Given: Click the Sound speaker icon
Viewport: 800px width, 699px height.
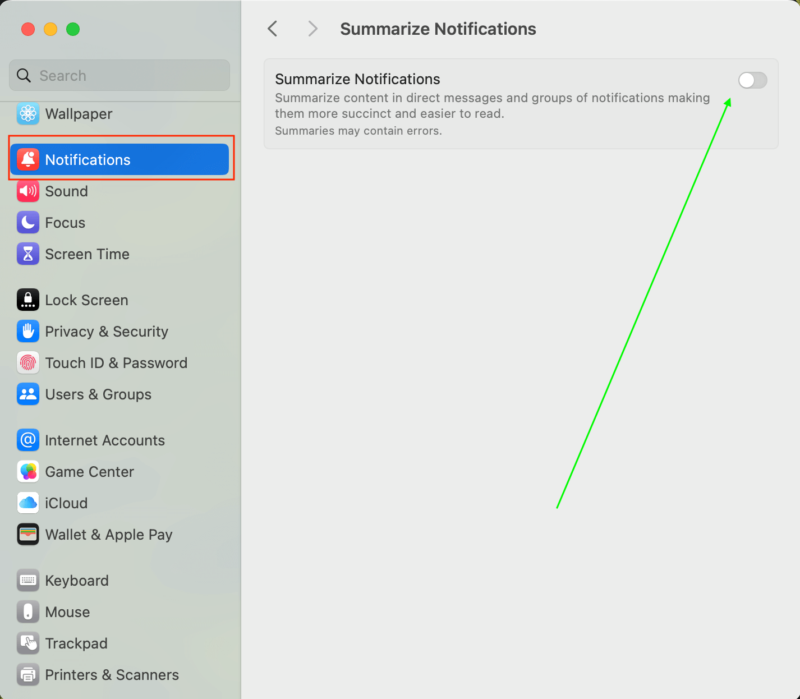Looking at the screenshot, I should tap(28, 191).
